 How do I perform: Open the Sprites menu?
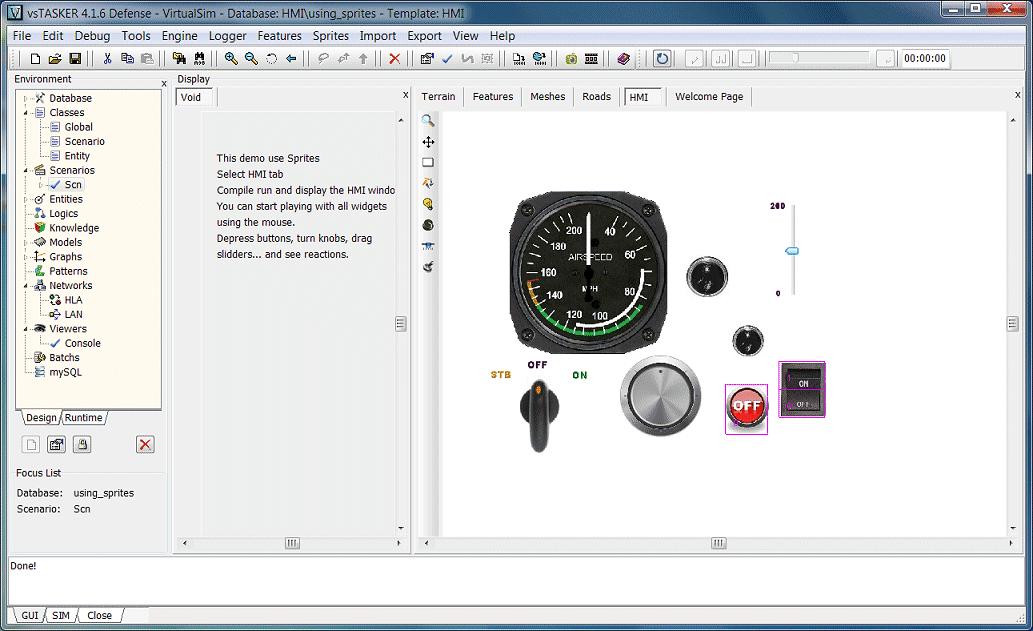330,36
